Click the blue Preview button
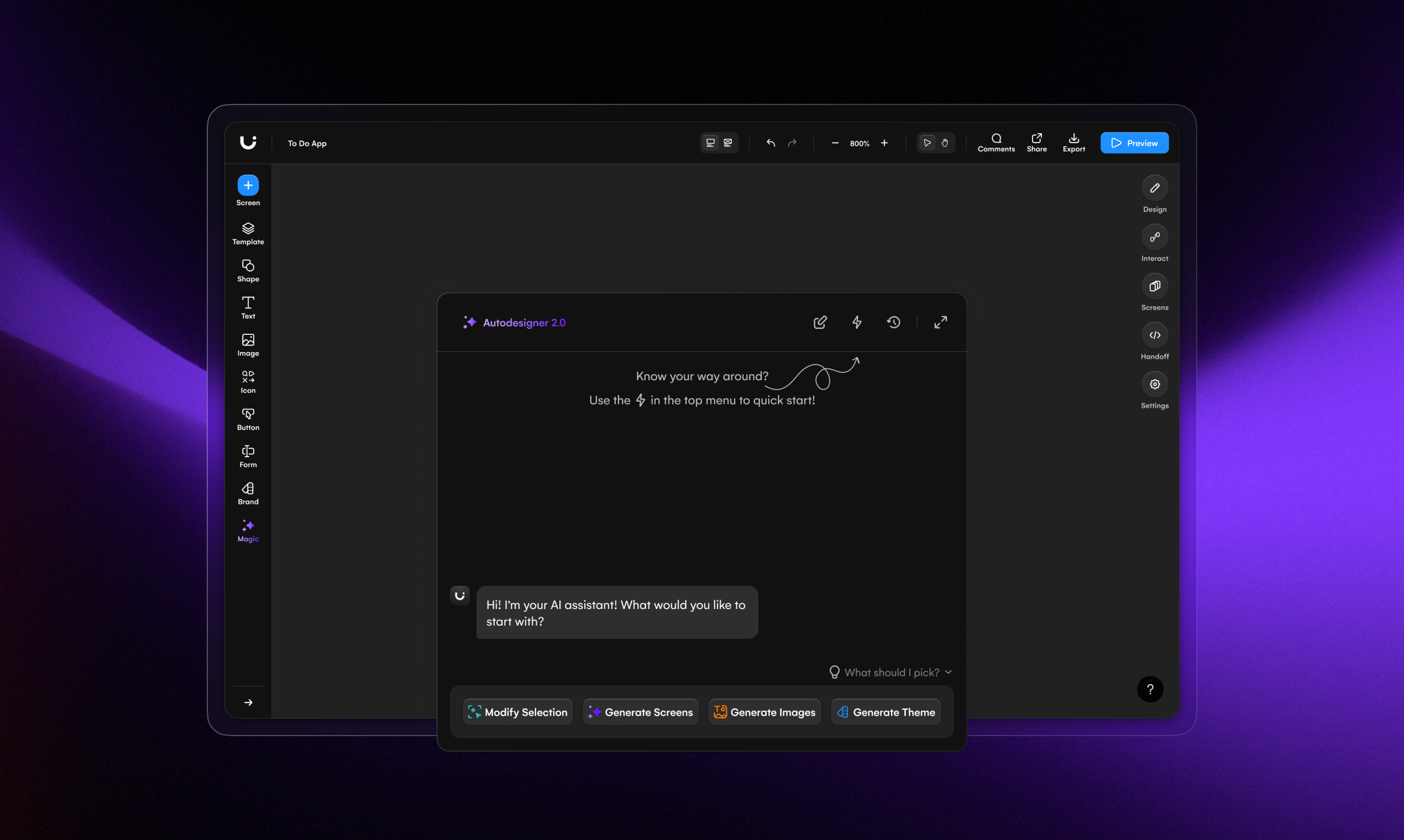This screenshot has height=840, width=1404. 1134,143
